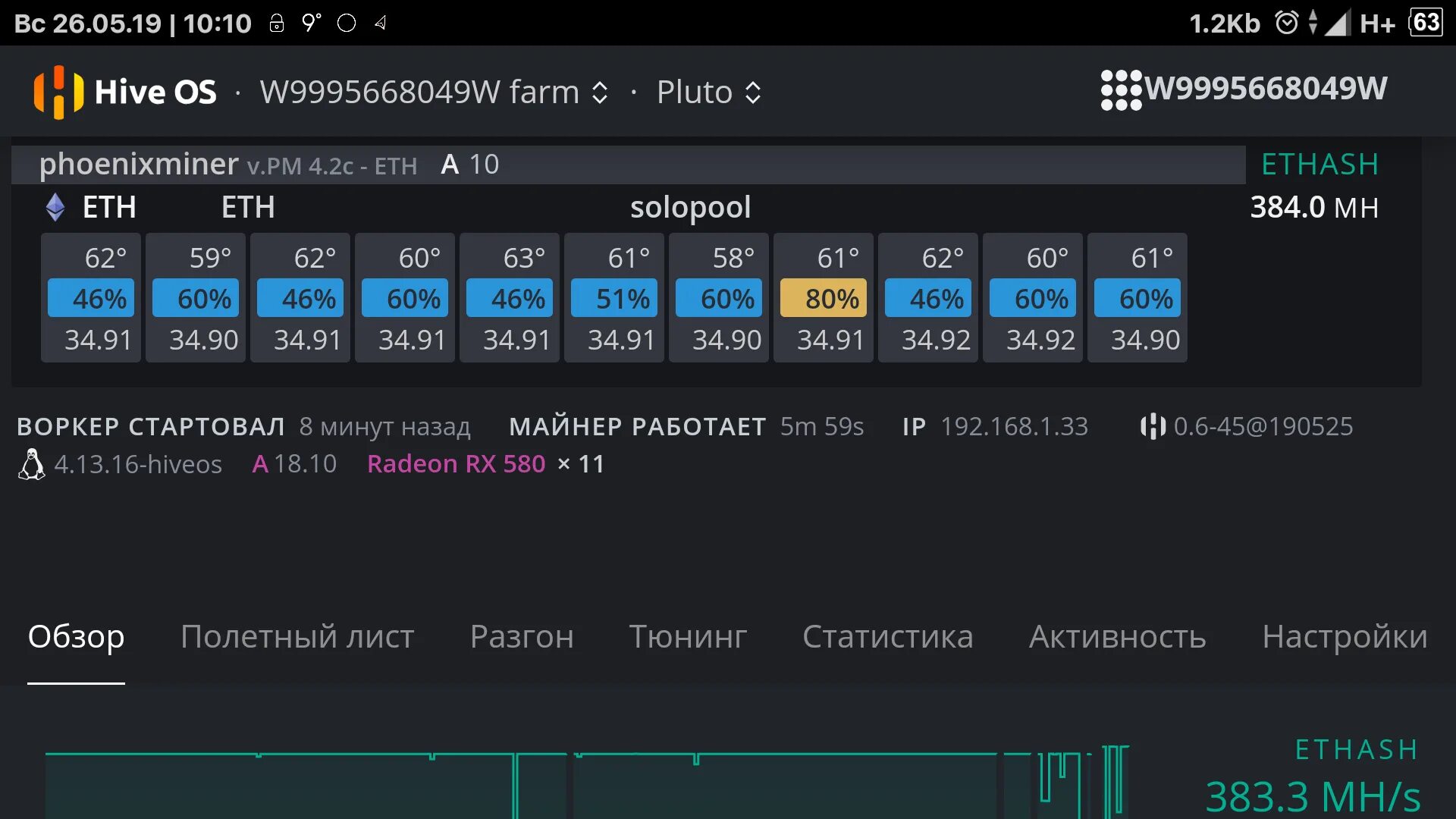The image size is (1456, 819).
Task: Expand the W9995668049W farm selector
Action: pyautogui.click(x=434, y=93)
